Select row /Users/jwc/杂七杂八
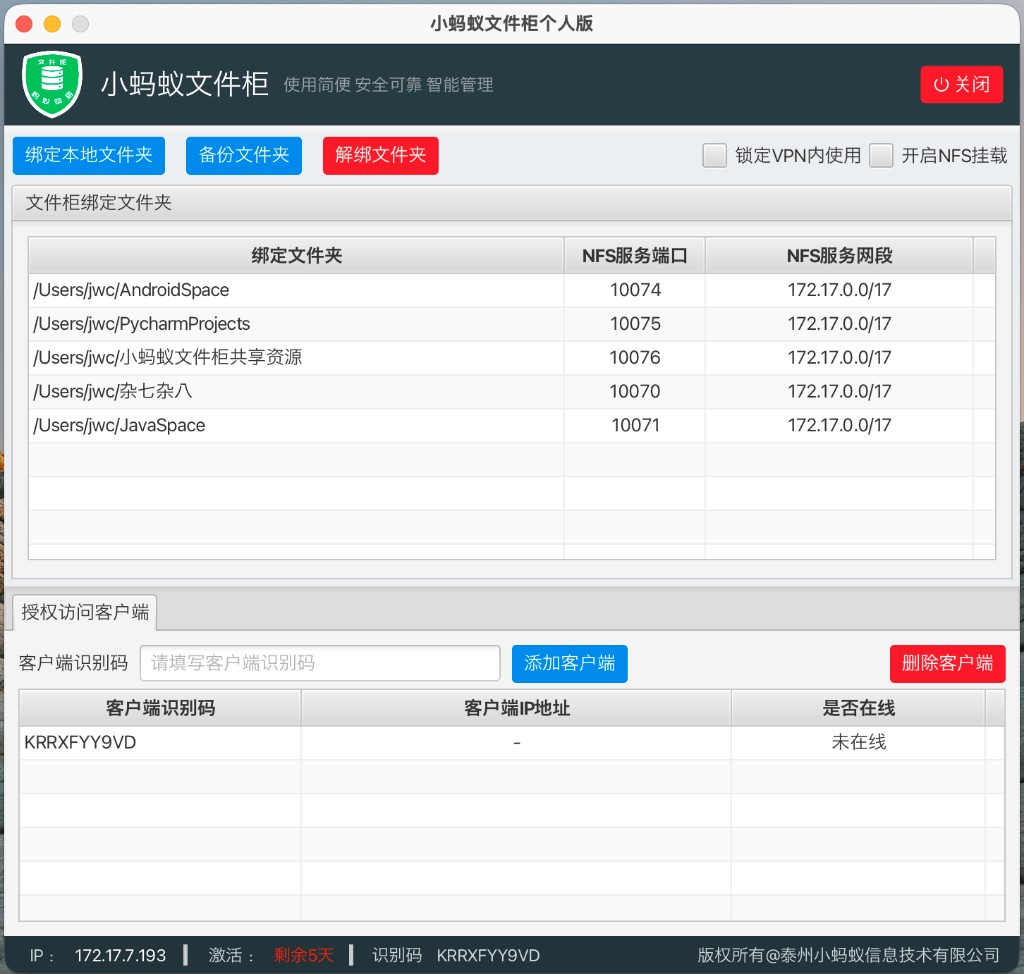Screen dimensions: 1024x974 [512, 392]
